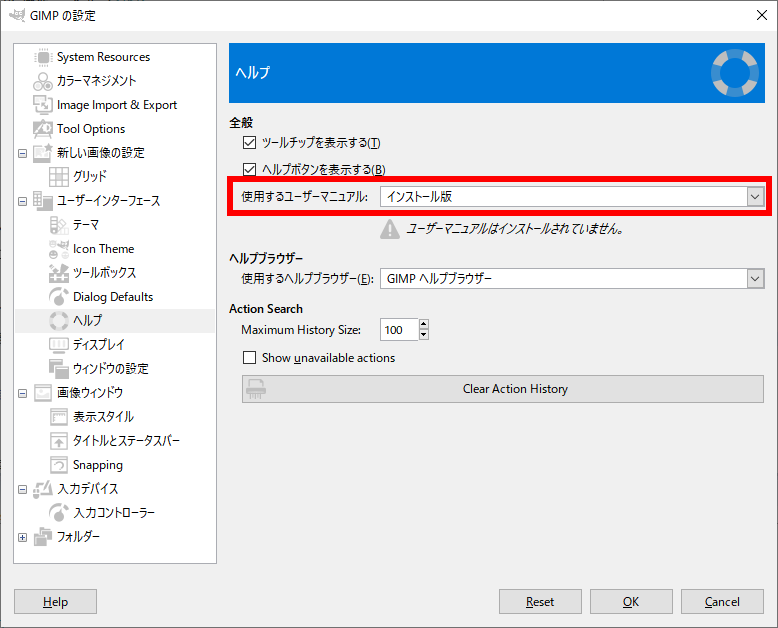Click the ユーザーインターフェース icon
Viewport: 778px width, 628px height.
[43, 200]
